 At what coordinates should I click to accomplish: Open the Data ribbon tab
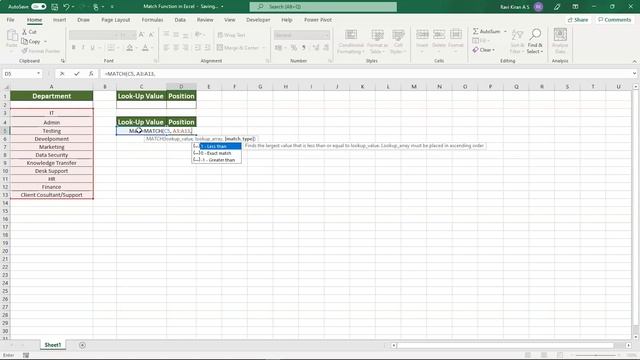click(180, 20)
